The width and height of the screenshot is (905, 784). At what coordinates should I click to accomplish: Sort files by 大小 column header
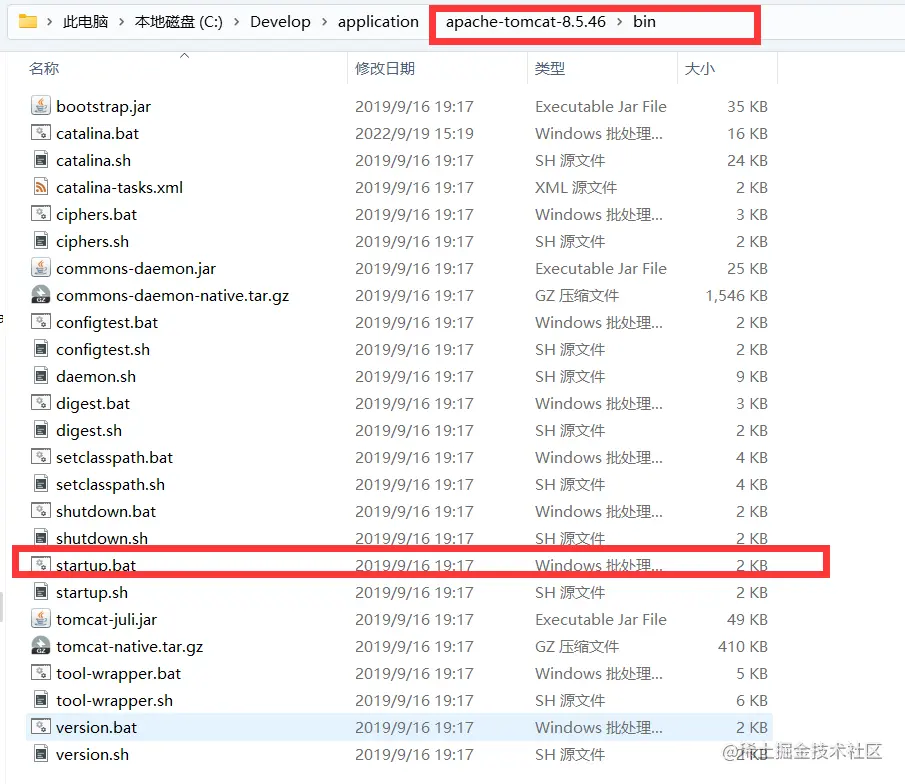[700, 68]
